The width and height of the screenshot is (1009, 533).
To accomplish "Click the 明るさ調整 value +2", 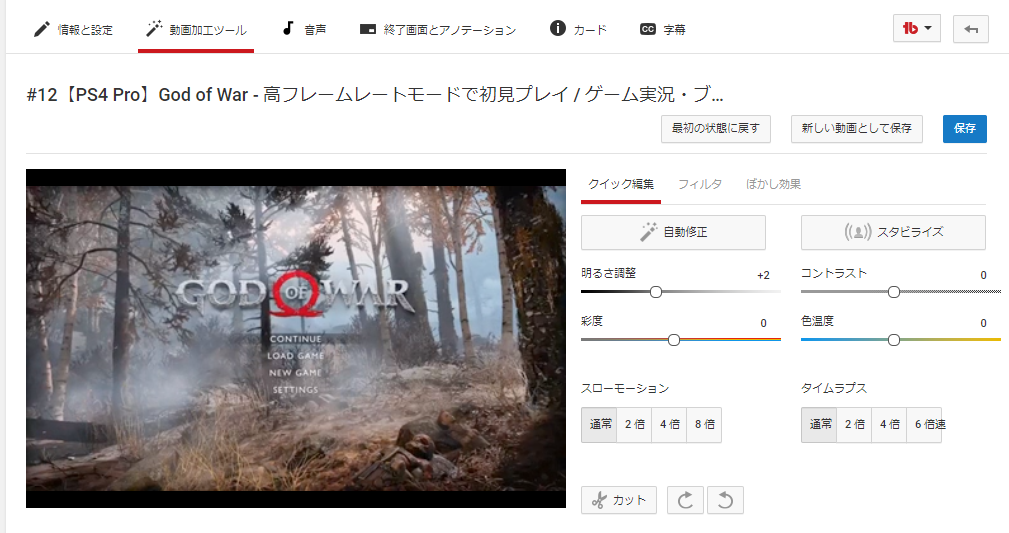I will 763,276.
